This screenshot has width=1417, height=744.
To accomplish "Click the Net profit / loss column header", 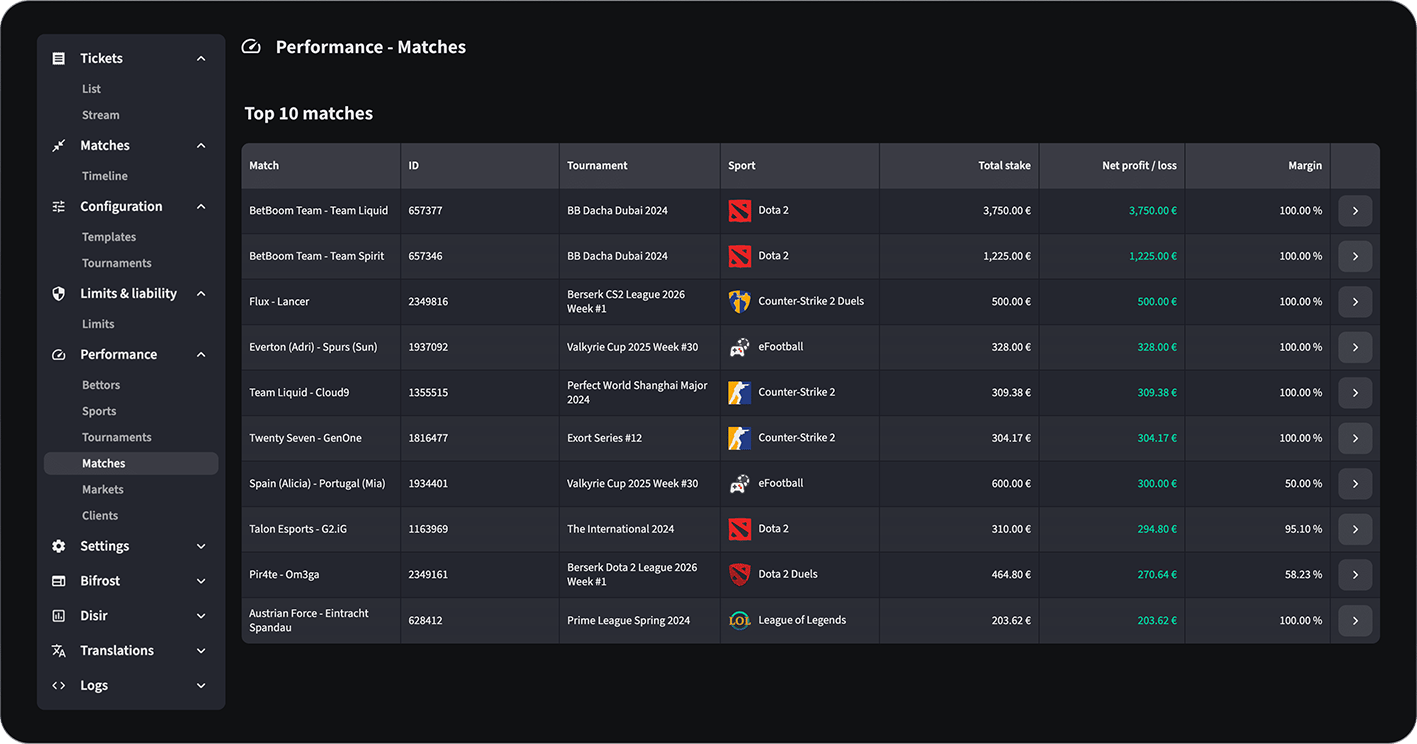I will (x=1139, y=166).
